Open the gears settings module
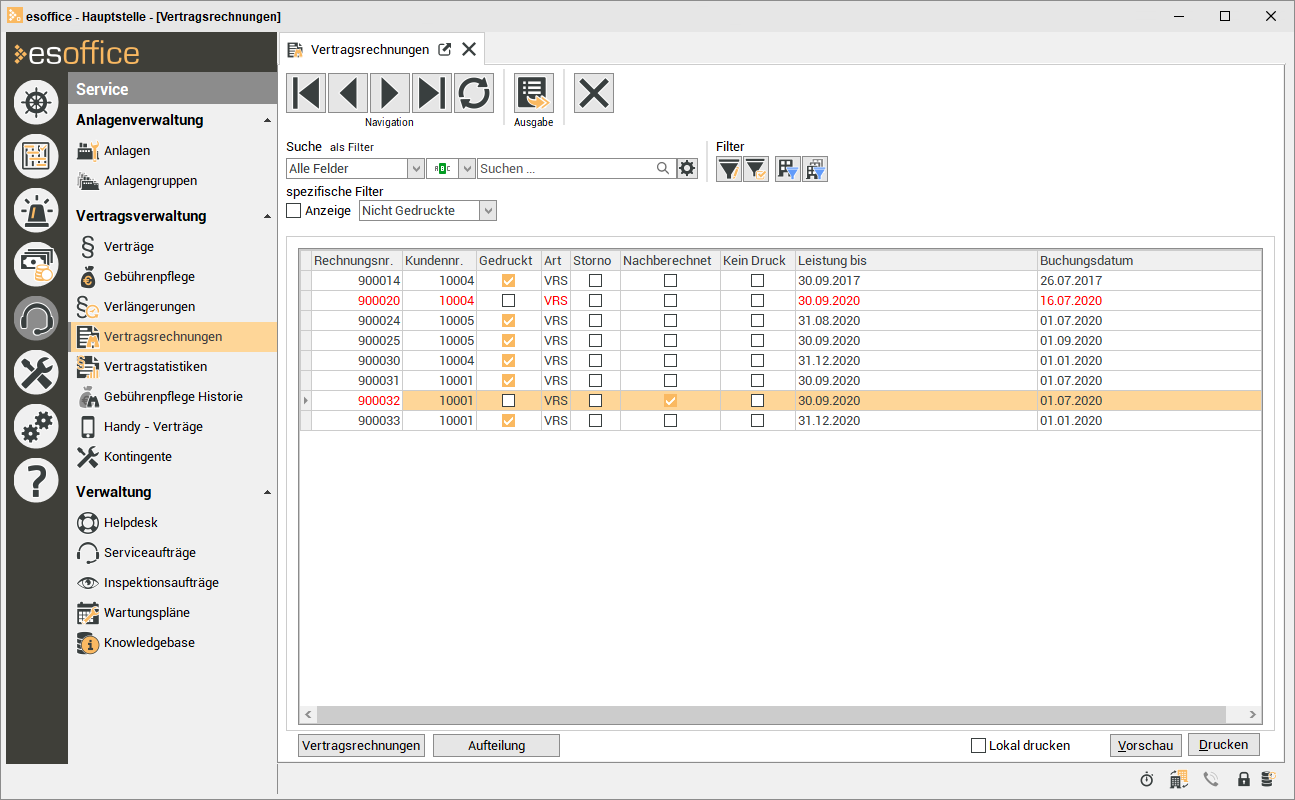This screenshot has width=1295, height=800. [36, 427]
